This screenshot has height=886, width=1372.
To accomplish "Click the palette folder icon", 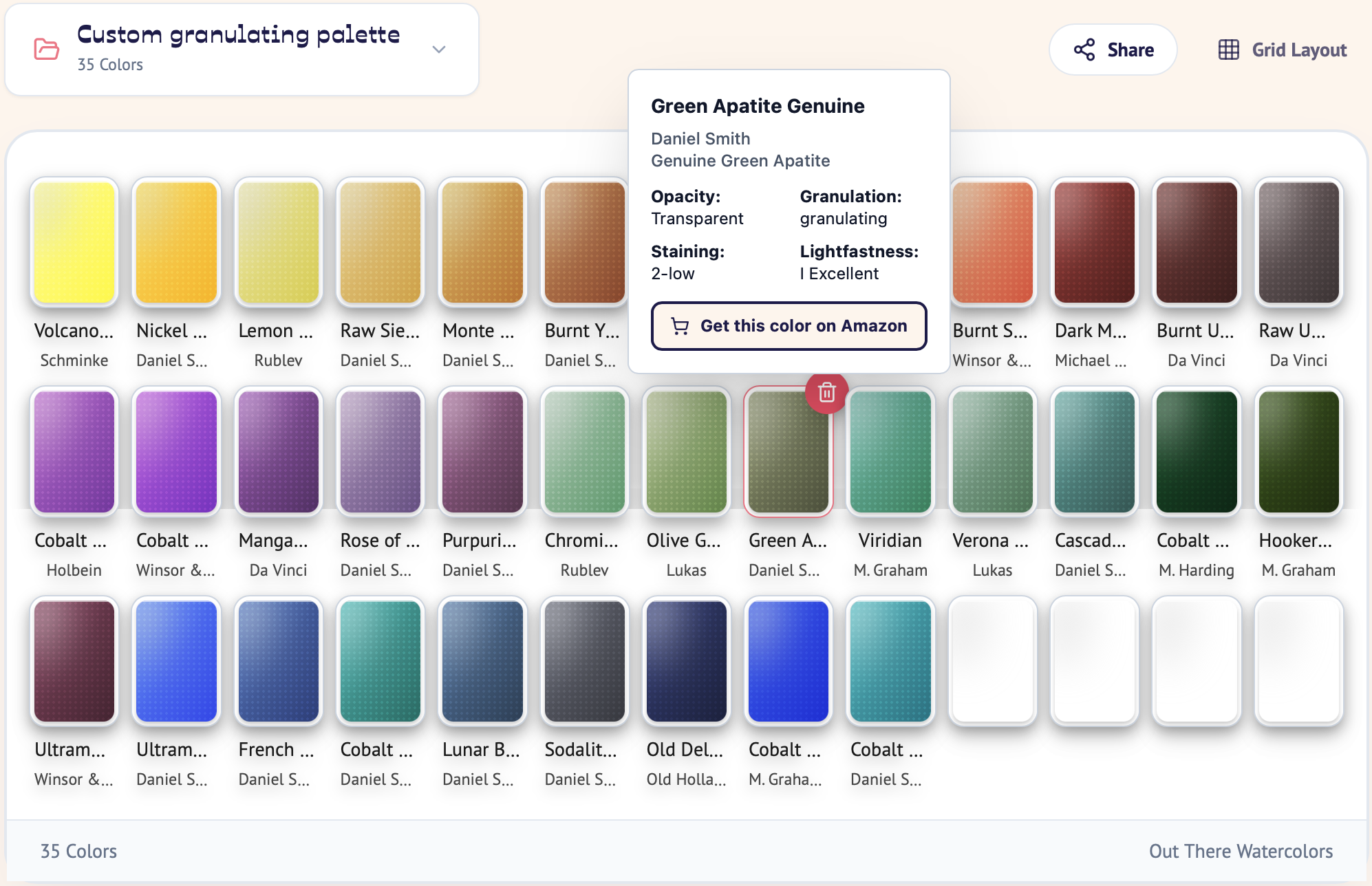I will (x=46, y=50).
